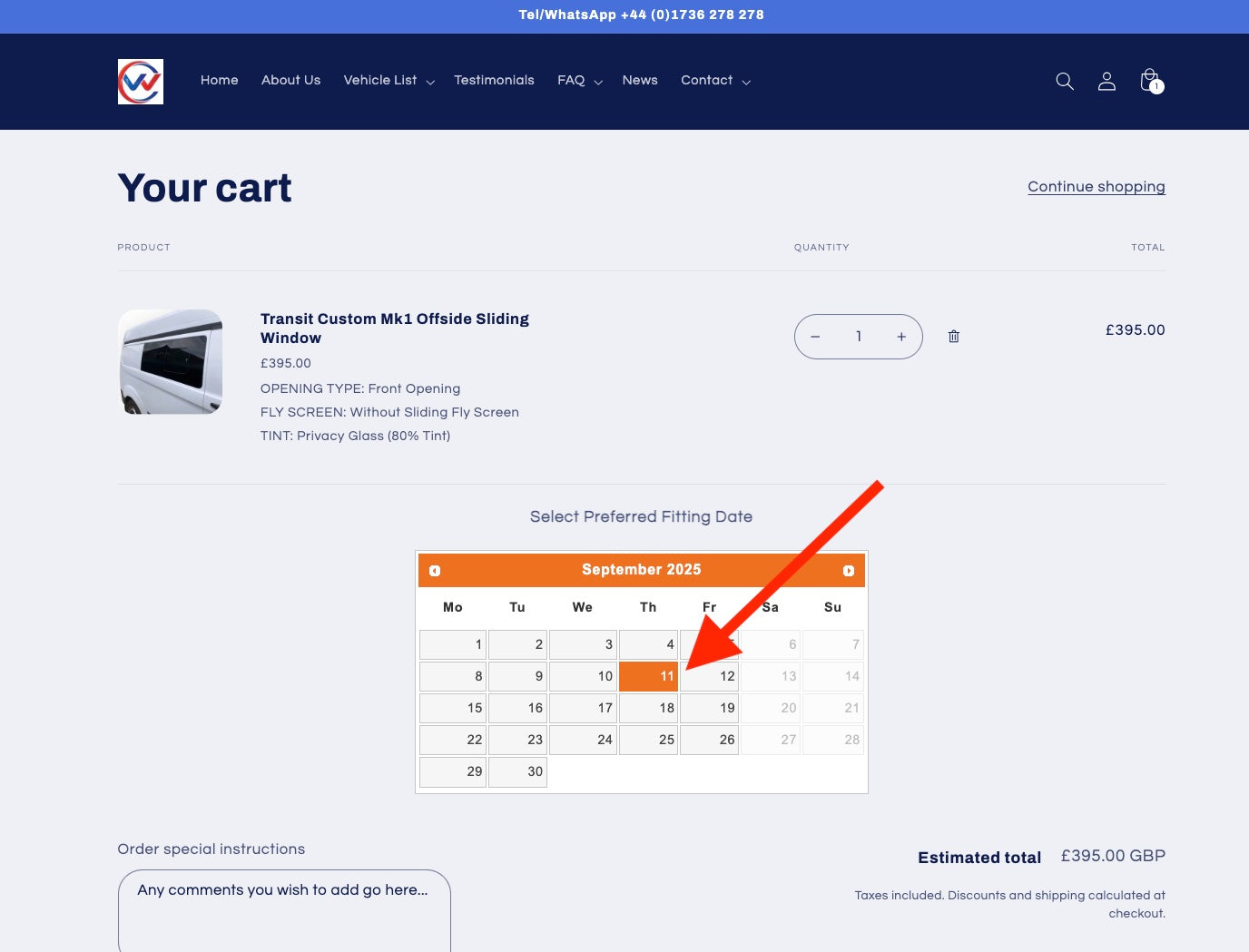
Task: Go to next month in calendar
Action: (x=849, y=571)
